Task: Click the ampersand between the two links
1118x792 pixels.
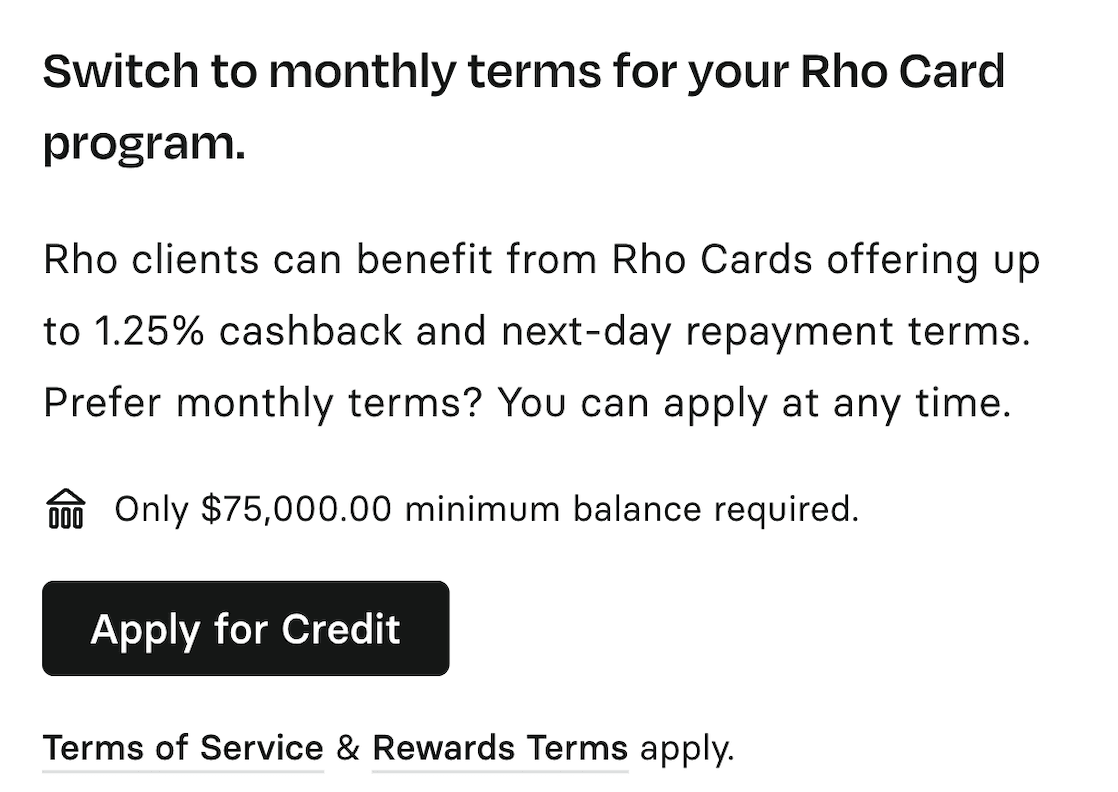Action: 348,748
